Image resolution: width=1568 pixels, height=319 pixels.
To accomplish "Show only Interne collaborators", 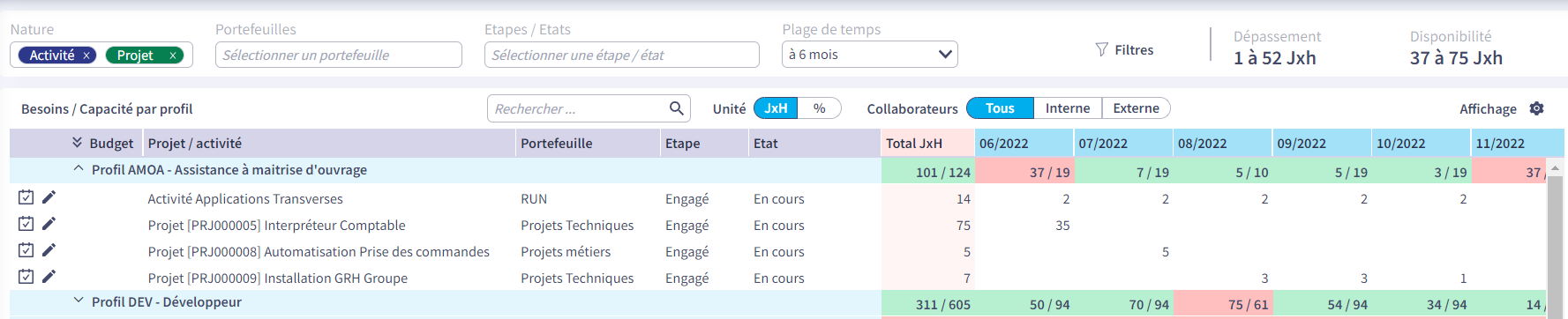I will (1068, 108).
